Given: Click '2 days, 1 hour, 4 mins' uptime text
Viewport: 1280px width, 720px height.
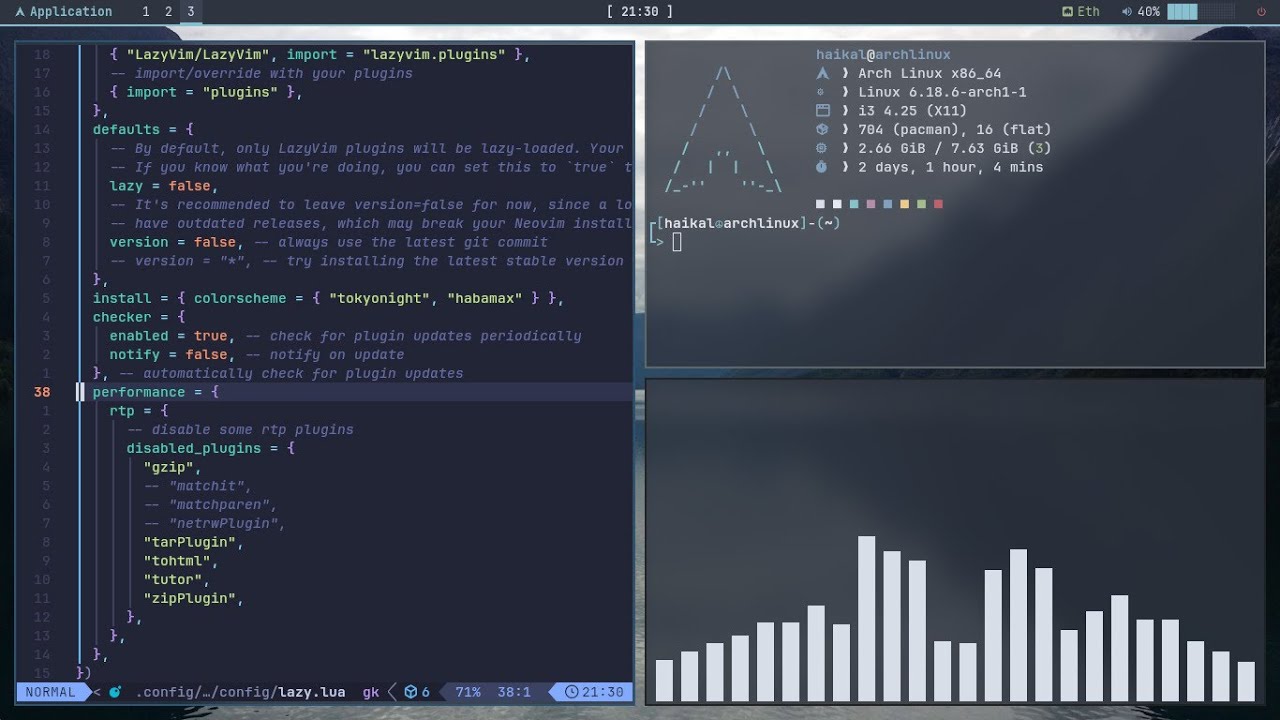Looking at the screenshot, I should (x=950, y=167).
